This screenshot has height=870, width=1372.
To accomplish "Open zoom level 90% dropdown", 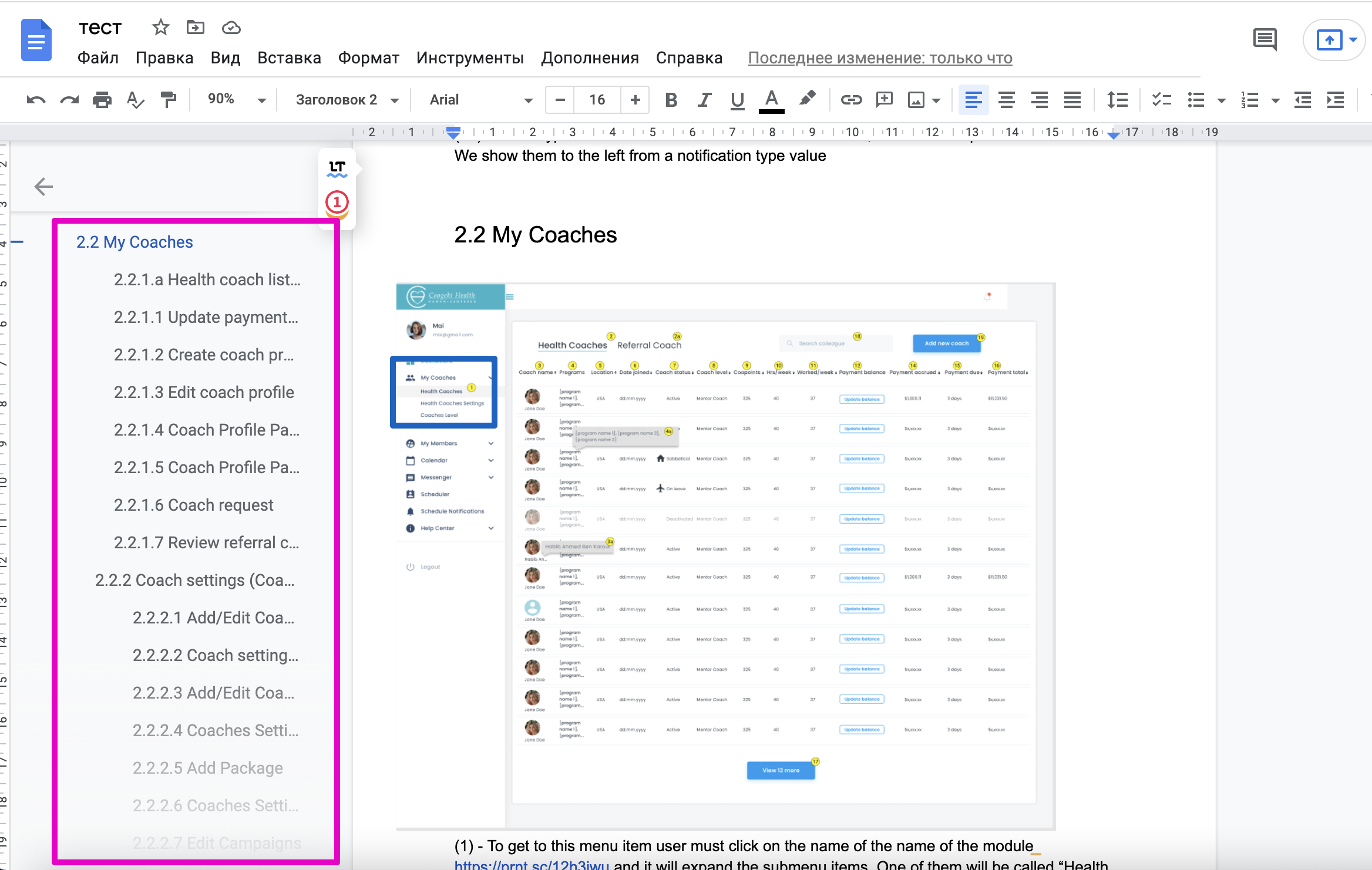I will (x=236, y=99).
